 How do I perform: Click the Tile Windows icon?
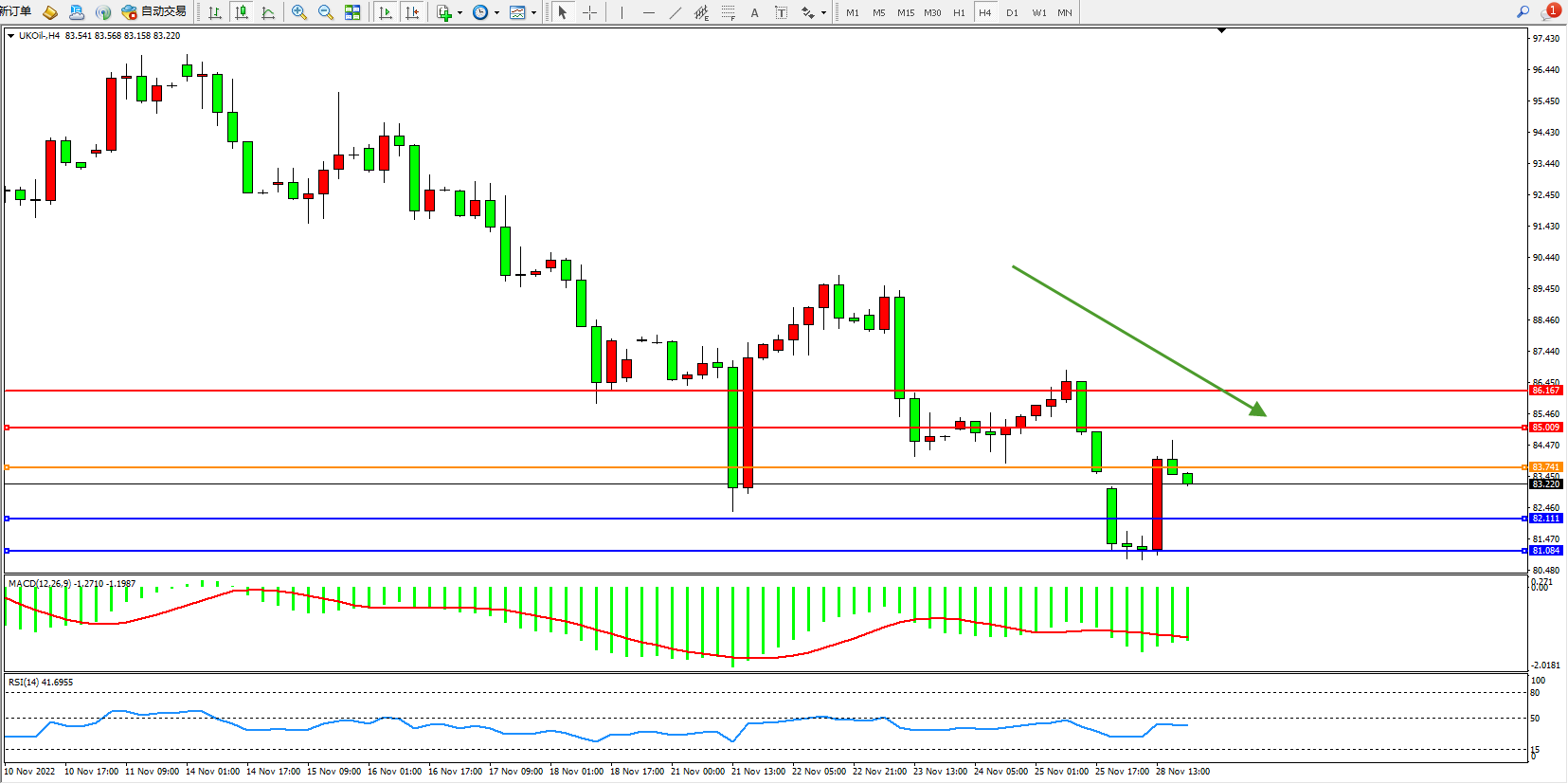coord(352,12)
